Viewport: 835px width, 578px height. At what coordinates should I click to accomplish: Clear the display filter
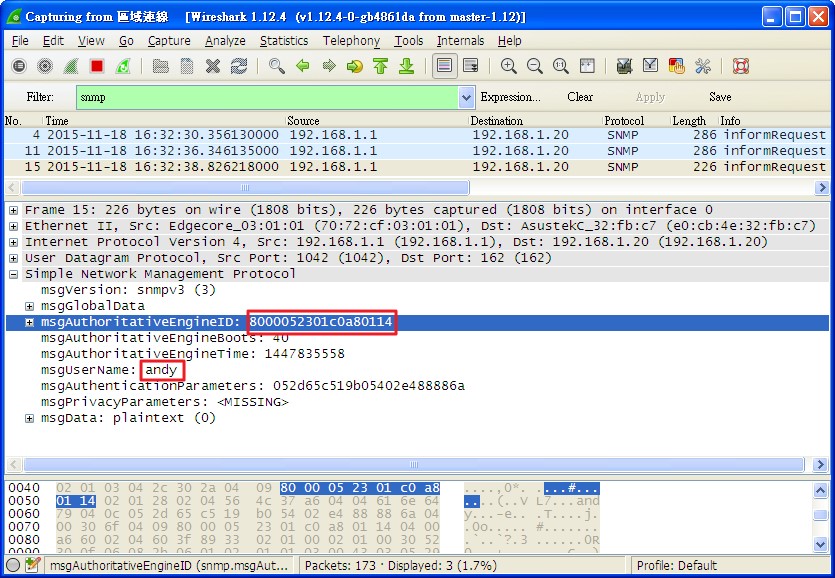pos(580,97)
